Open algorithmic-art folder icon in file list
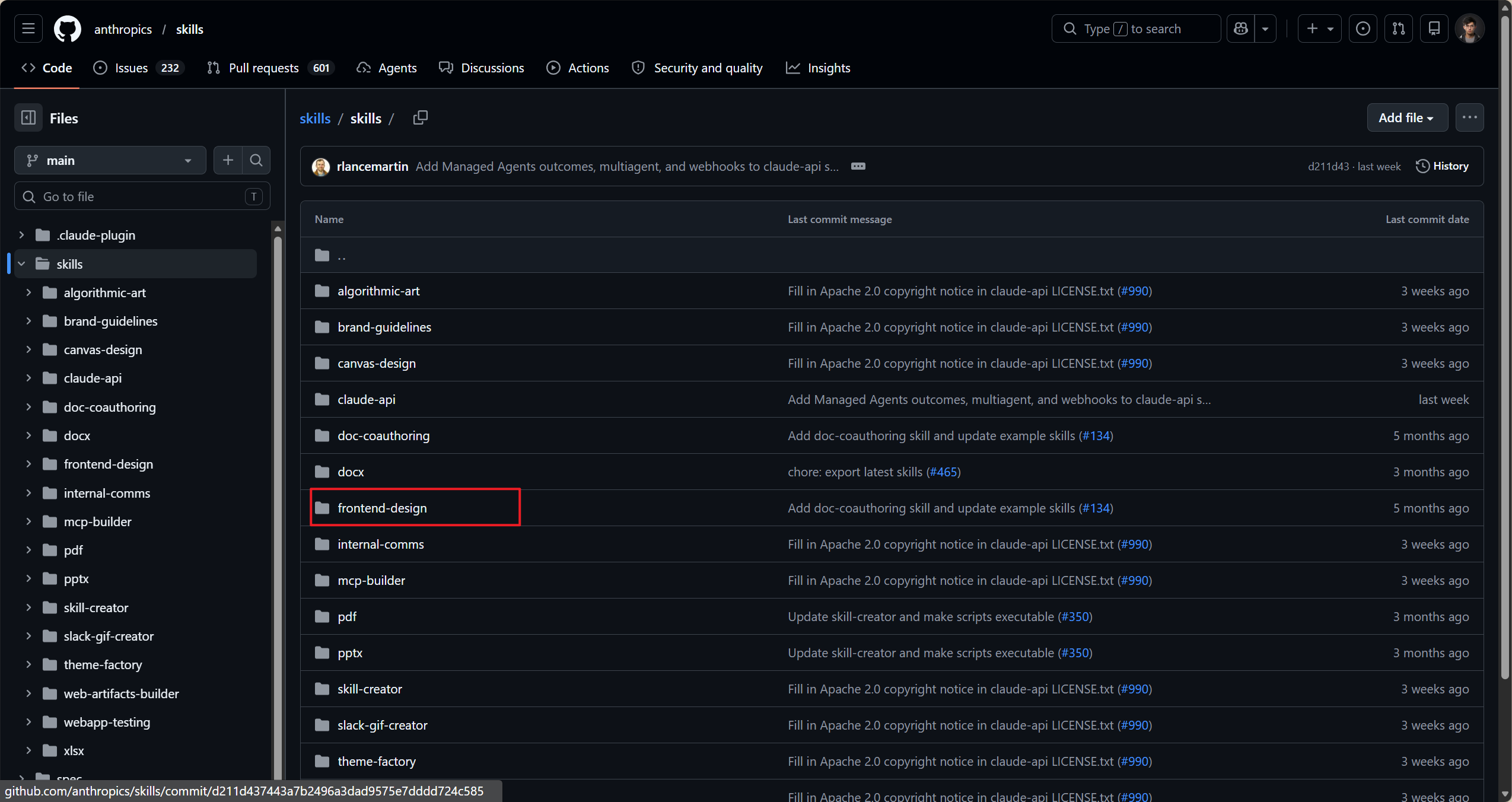Viewport: 1512px width, 802px height. tap(322, 291)
